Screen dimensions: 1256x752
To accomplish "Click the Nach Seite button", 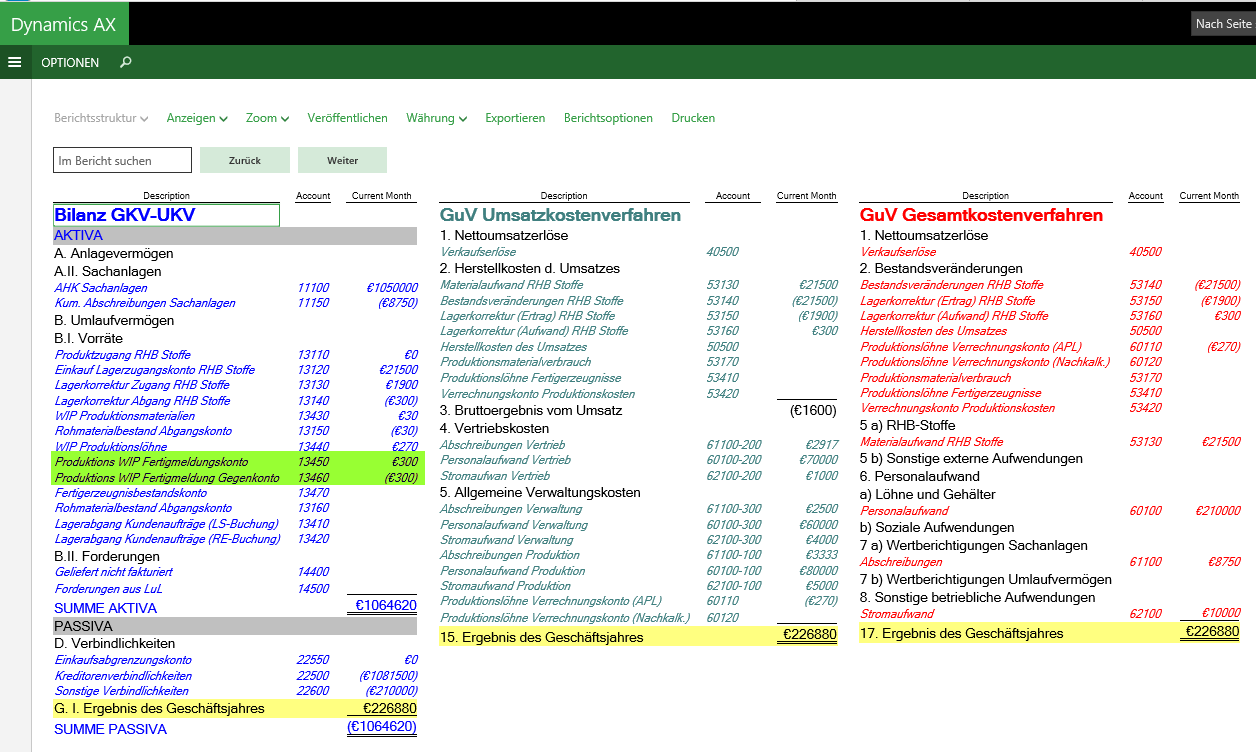I will [x=1222, y=24].
